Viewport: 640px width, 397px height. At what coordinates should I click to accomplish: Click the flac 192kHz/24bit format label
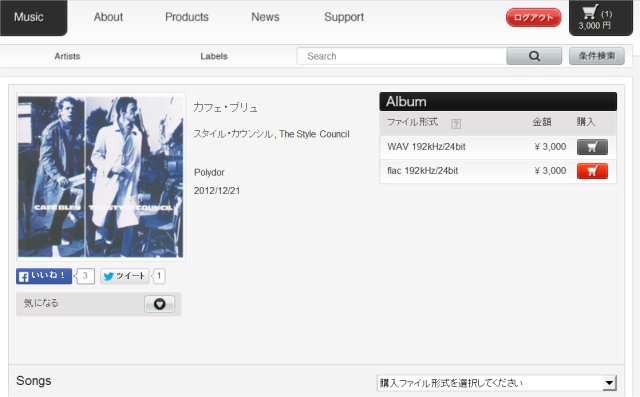(422, 171)
